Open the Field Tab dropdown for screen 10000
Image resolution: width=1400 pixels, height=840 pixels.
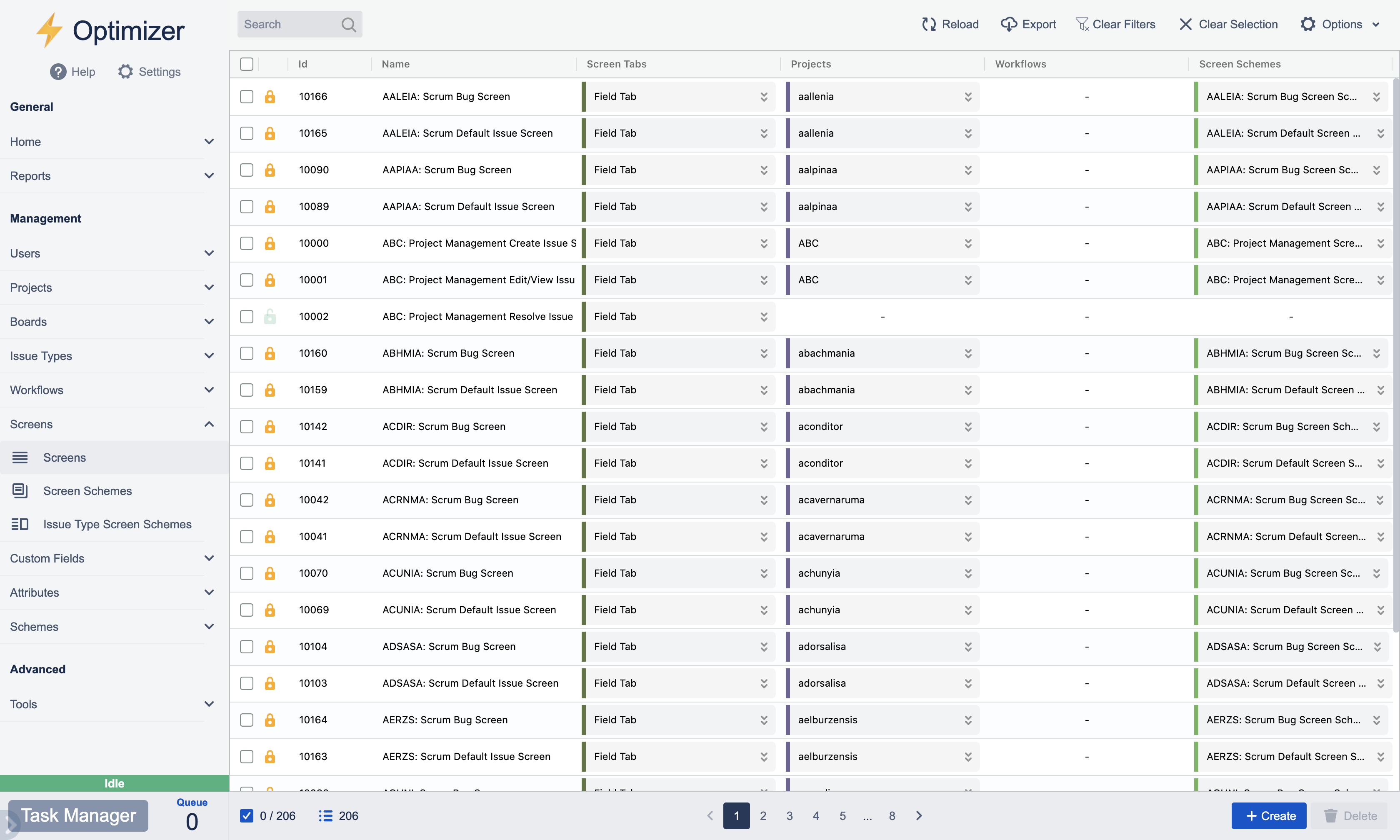(x=763, y=243)
